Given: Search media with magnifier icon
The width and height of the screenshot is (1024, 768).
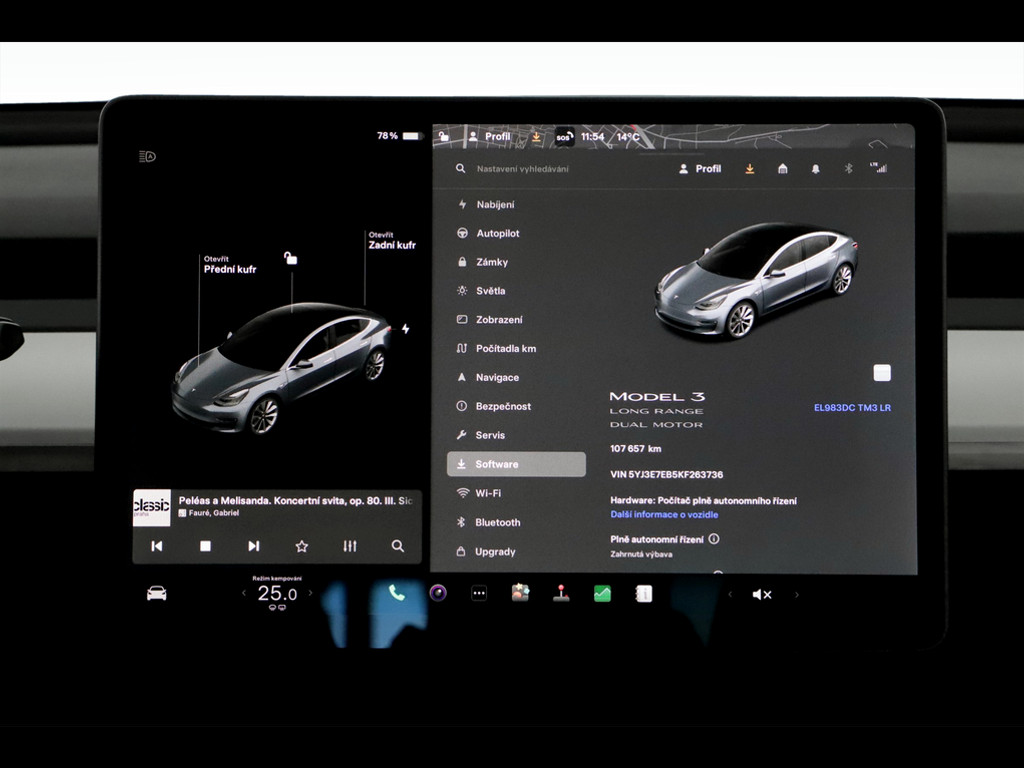Looking at the screenshot, I should (x=398, y=546).
